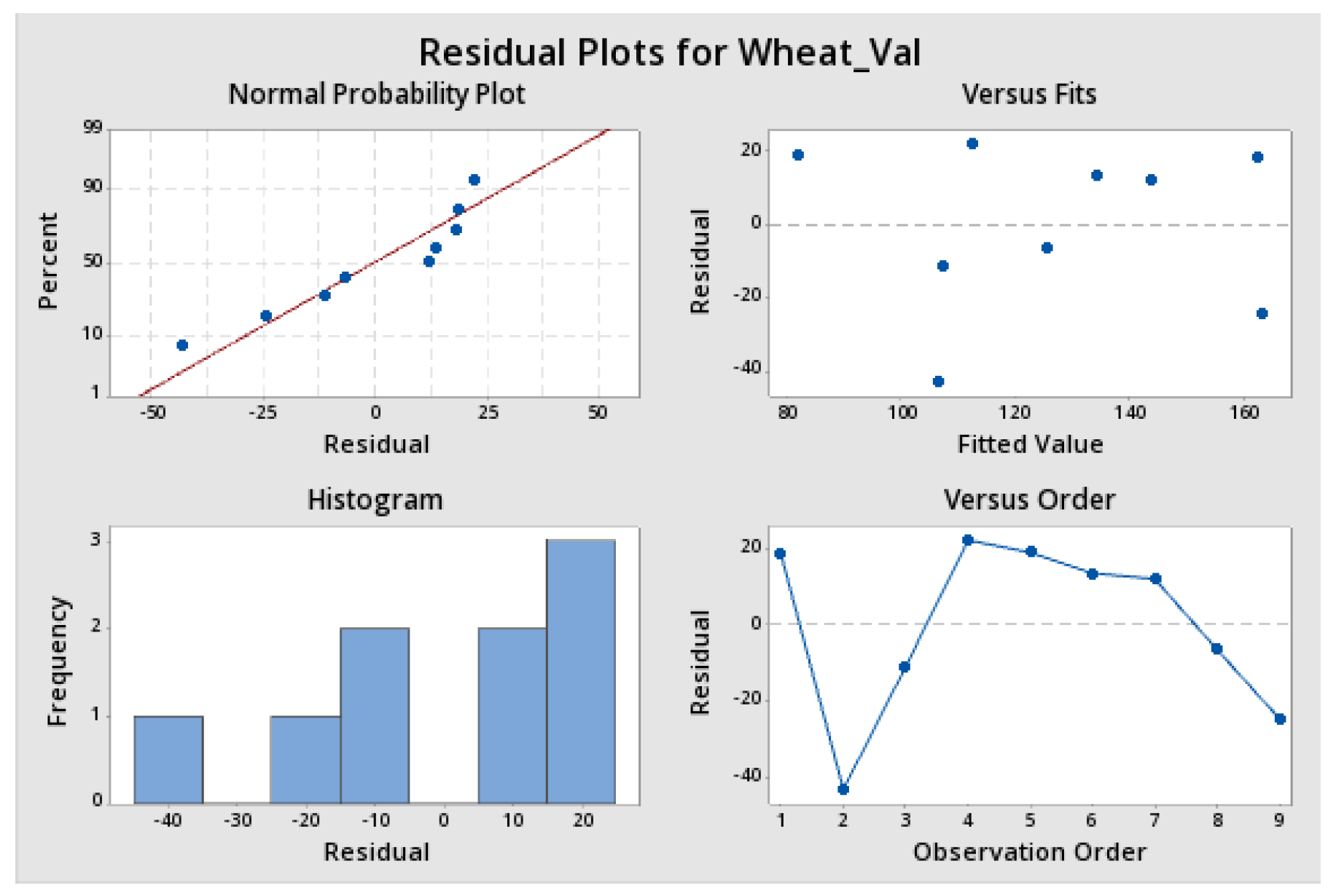Click the 'Fitted Value' axis label
The width and height of the screenshot is (1336, 896).
1030,444
